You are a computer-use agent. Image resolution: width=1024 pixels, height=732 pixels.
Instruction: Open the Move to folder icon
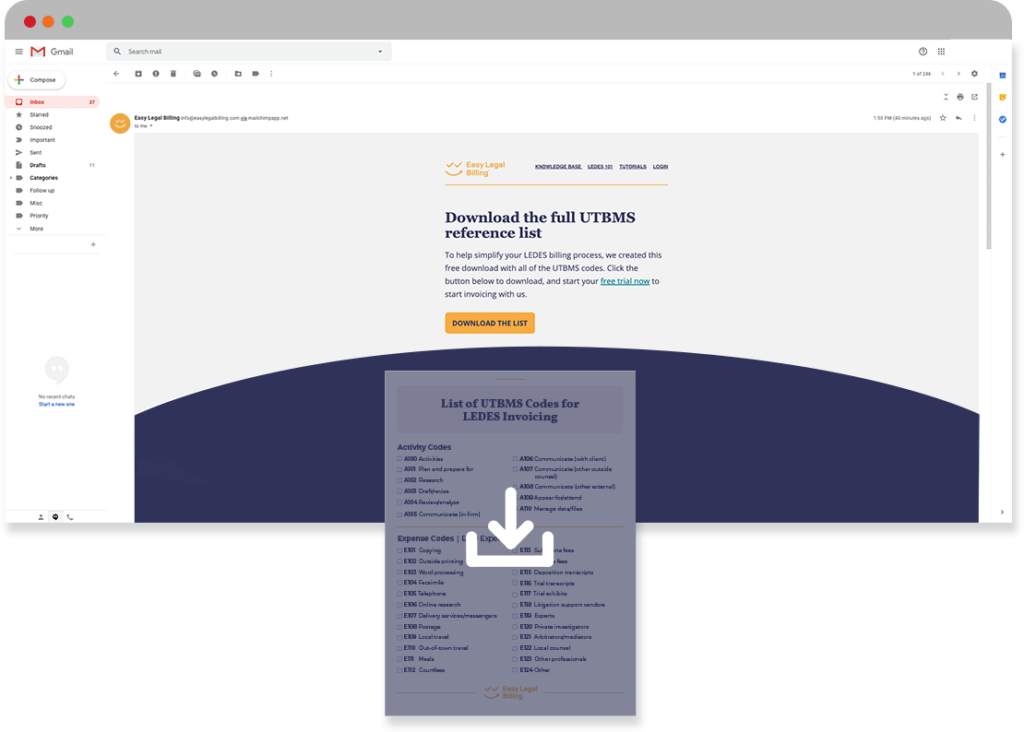coord(238,74)
